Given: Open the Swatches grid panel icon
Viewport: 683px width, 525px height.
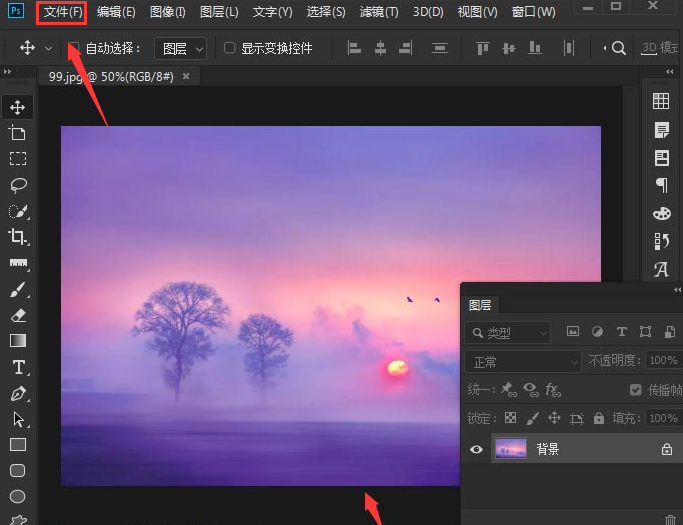Looking at the screenshot, I should coord(661,101).
